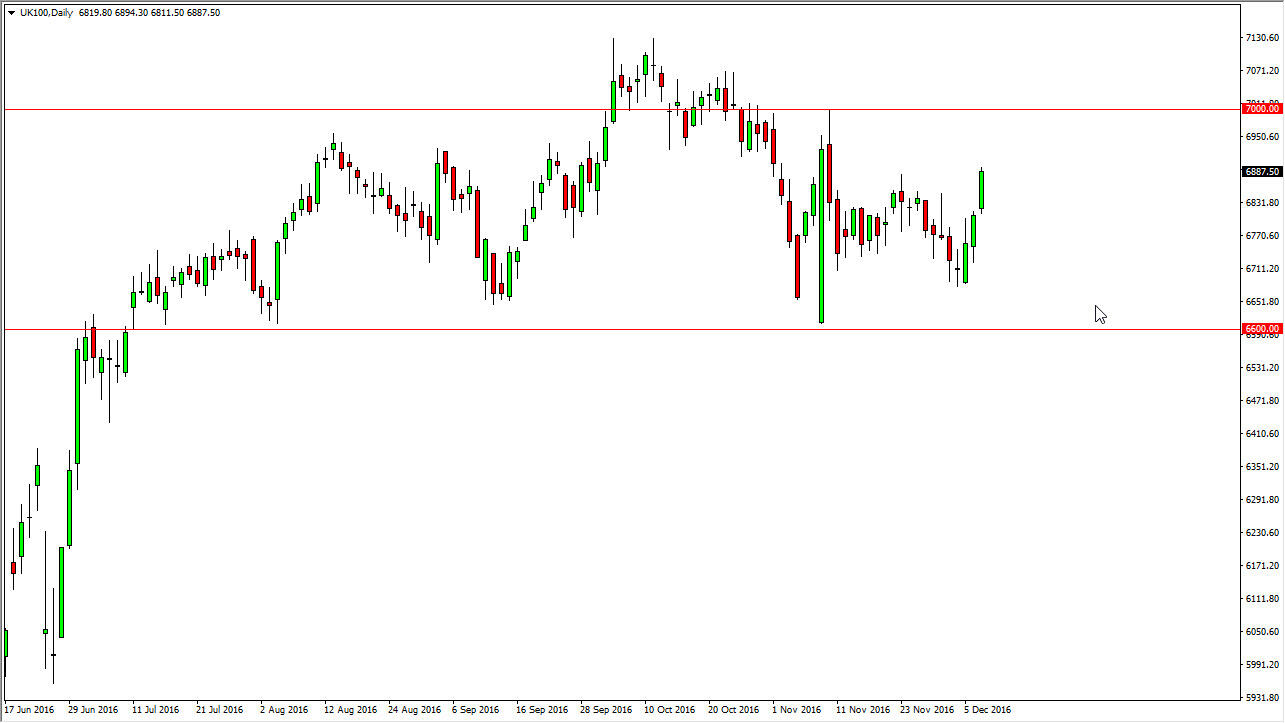This screenshot has width=1285, height=723.
Task: Select the horizontal line at 7000.00
Action: (x=400, y=109)
